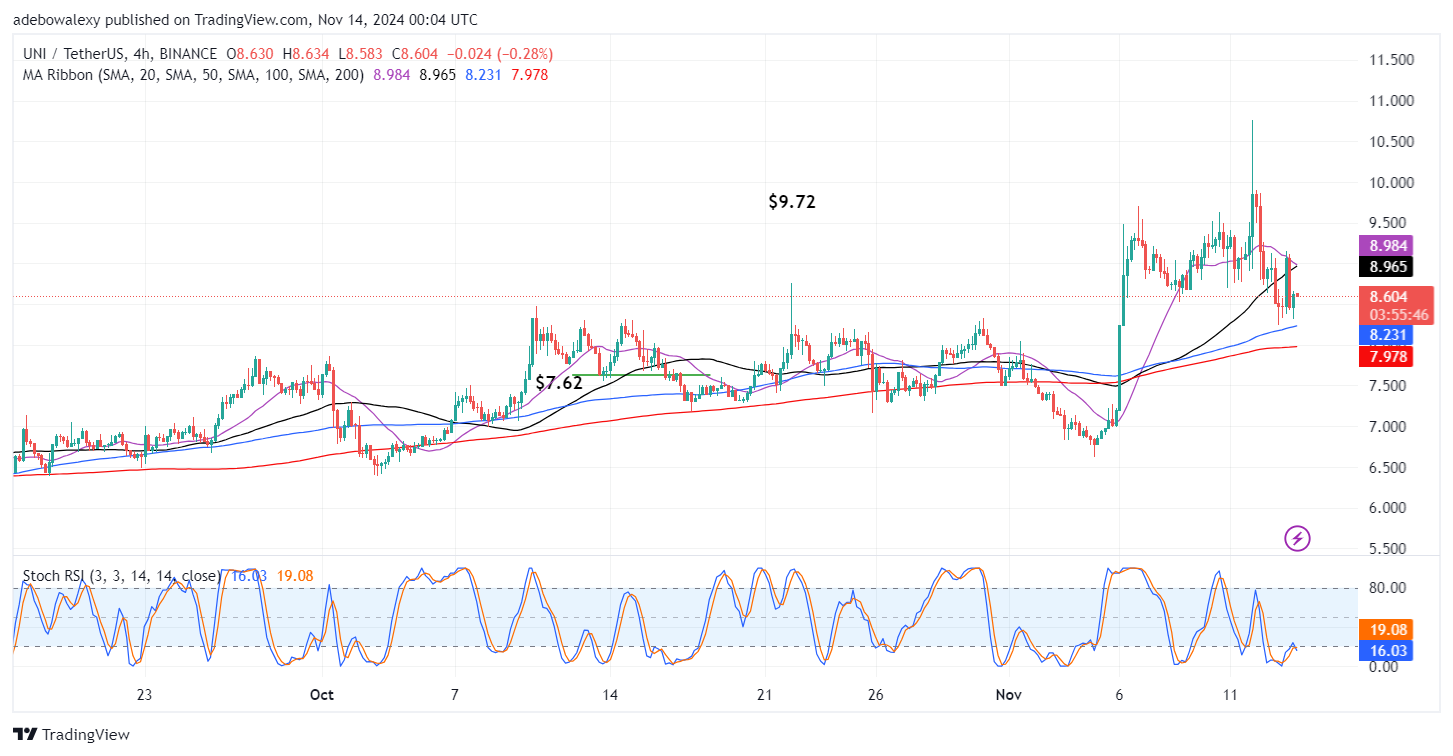Click the orange 19.08 Stoch RSI label

pyautogui.click(x=1385, y=631)
